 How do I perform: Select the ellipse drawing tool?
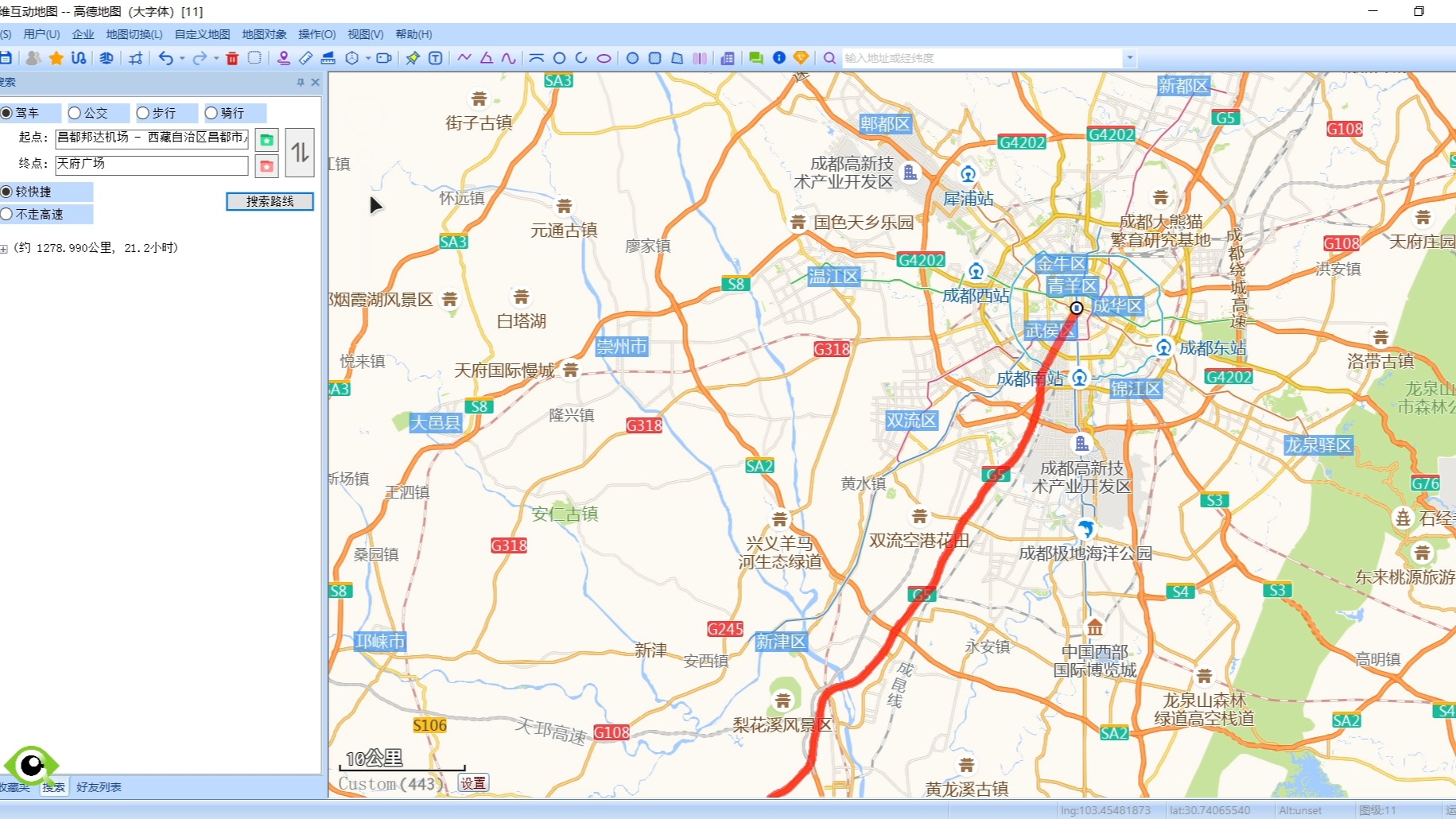pyautogui.click(x=604, y=58)
